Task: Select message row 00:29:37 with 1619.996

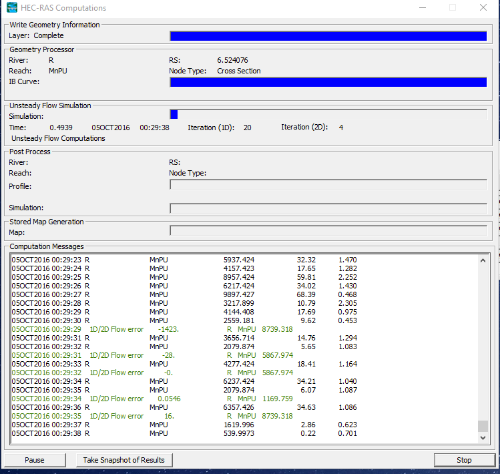Action: 184,425
